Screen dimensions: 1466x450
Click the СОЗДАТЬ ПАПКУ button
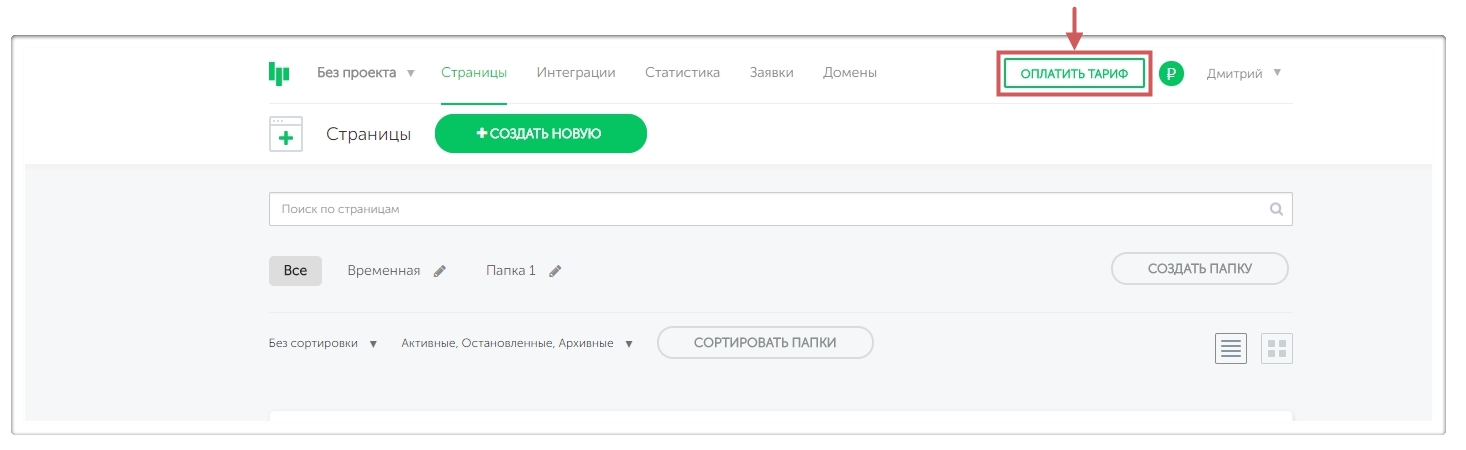click(1199, 268)
